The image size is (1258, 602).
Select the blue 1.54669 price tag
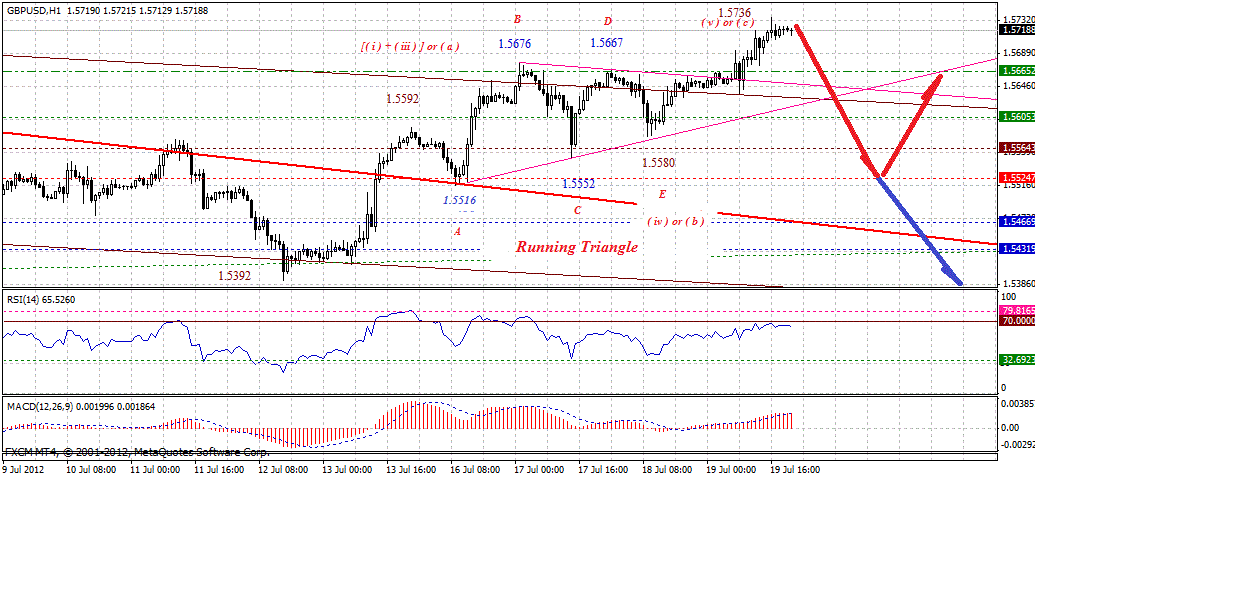(1018, 221)
